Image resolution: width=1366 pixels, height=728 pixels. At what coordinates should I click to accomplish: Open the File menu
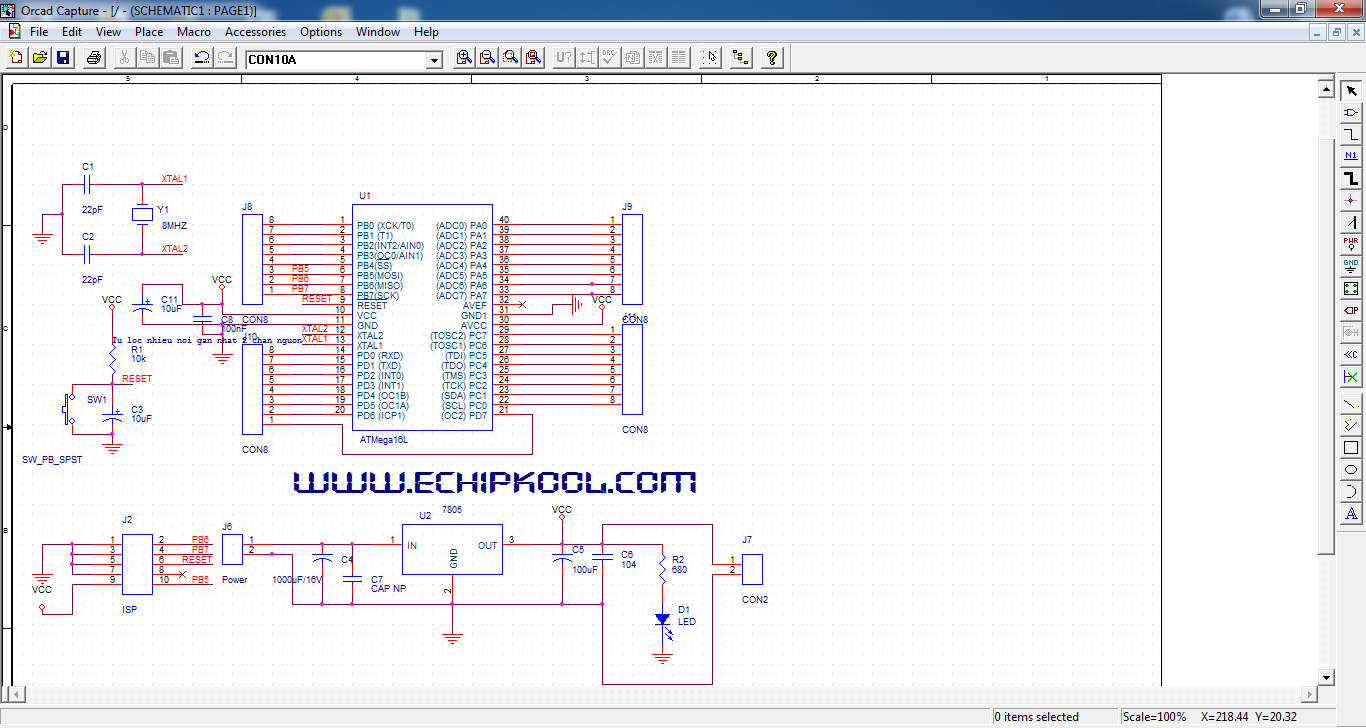pos(39,32)
